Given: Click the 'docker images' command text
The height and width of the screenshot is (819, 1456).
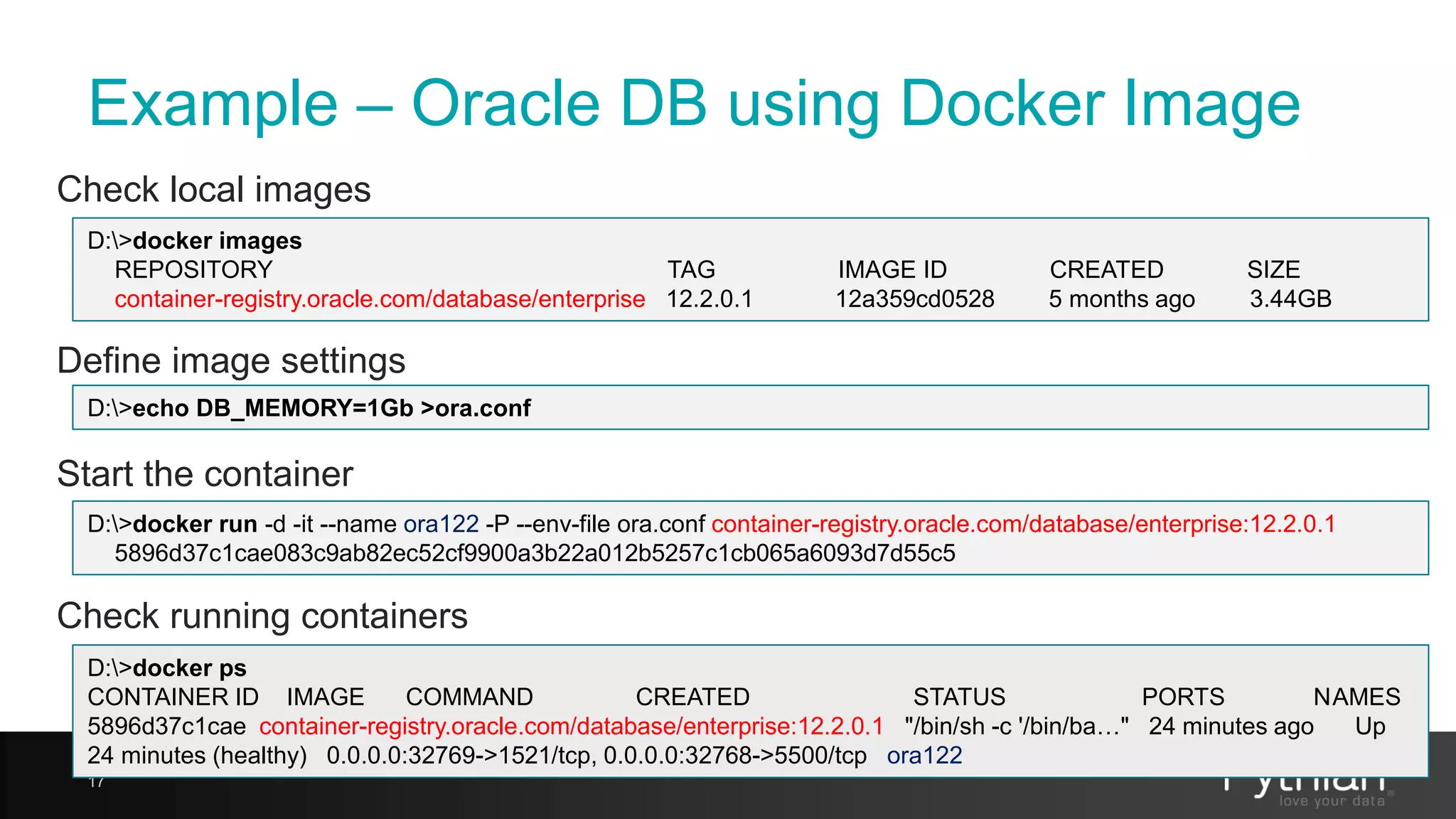Looking at the screenshot, I should pos(218,241).
